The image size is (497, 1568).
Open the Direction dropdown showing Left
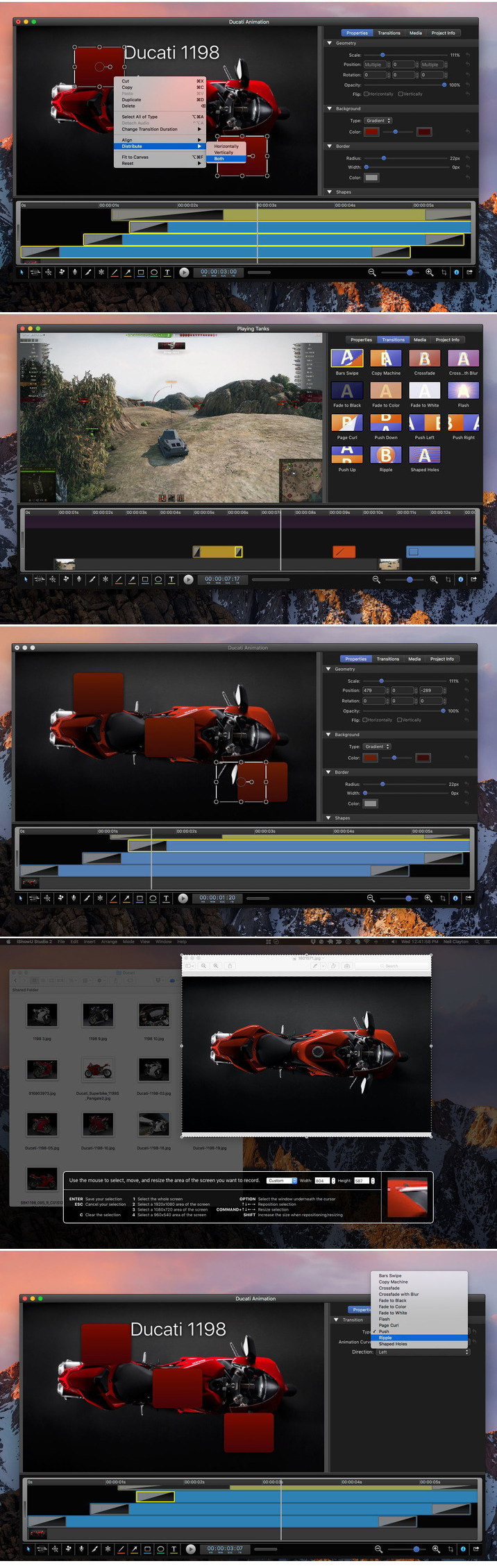tap(423, 1352)
